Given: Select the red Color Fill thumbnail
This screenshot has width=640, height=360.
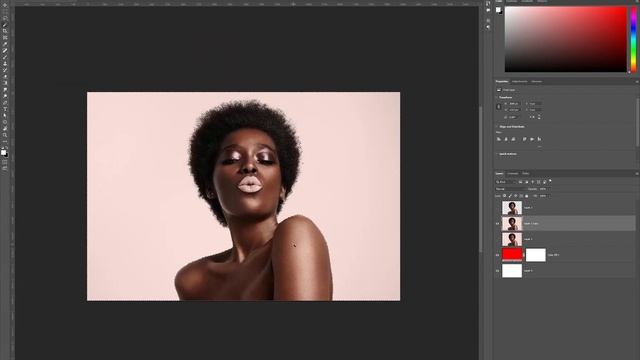Looking at the screenshot, I should (512, 255).
